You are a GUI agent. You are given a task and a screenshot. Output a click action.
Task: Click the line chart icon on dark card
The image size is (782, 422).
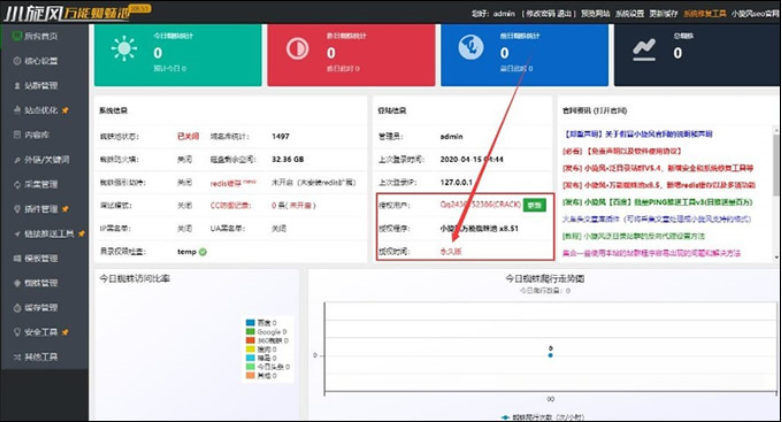644,49
